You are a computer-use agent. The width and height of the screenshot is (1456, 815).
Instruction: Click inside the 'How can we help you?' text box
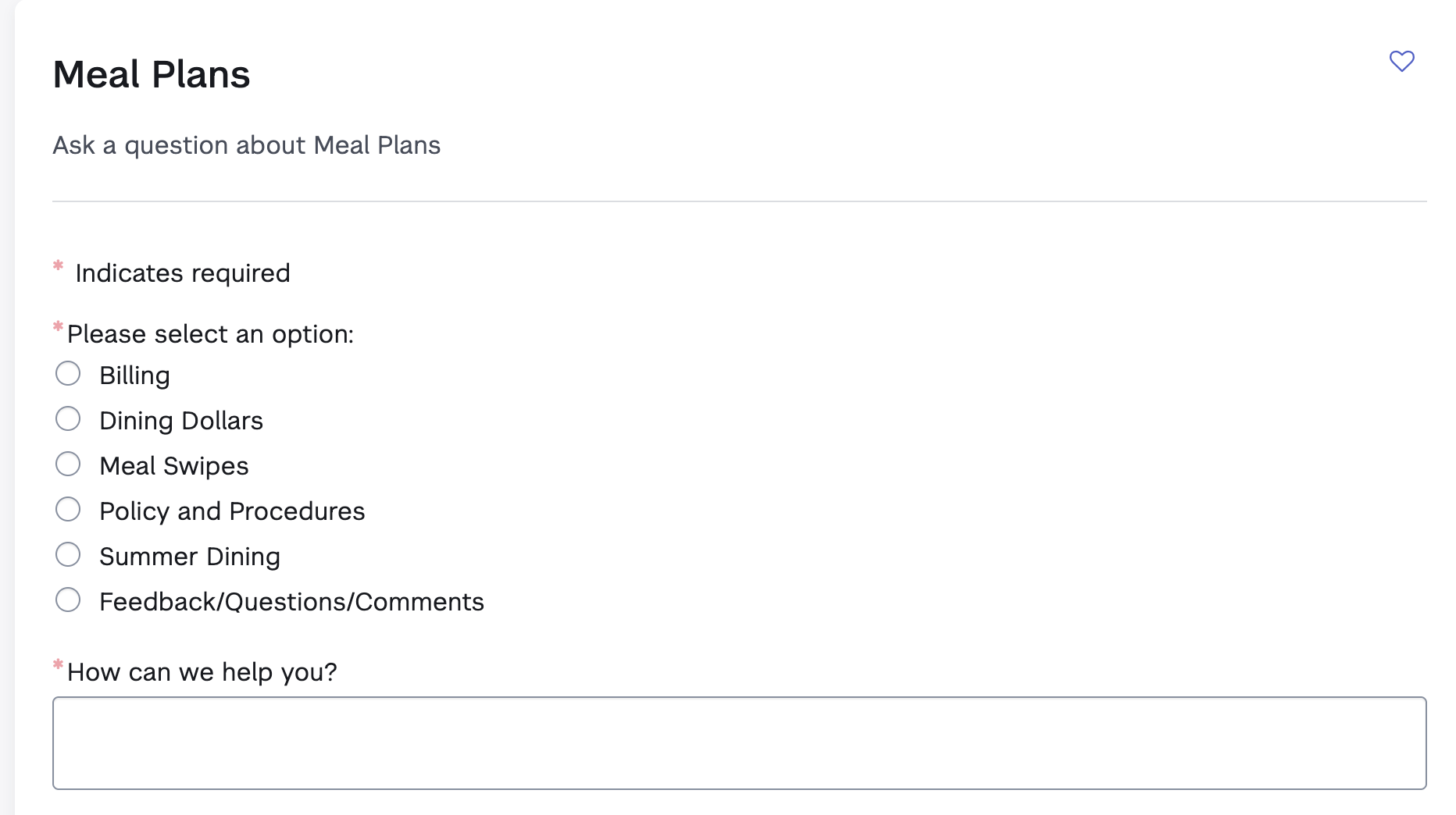point(739,742)
